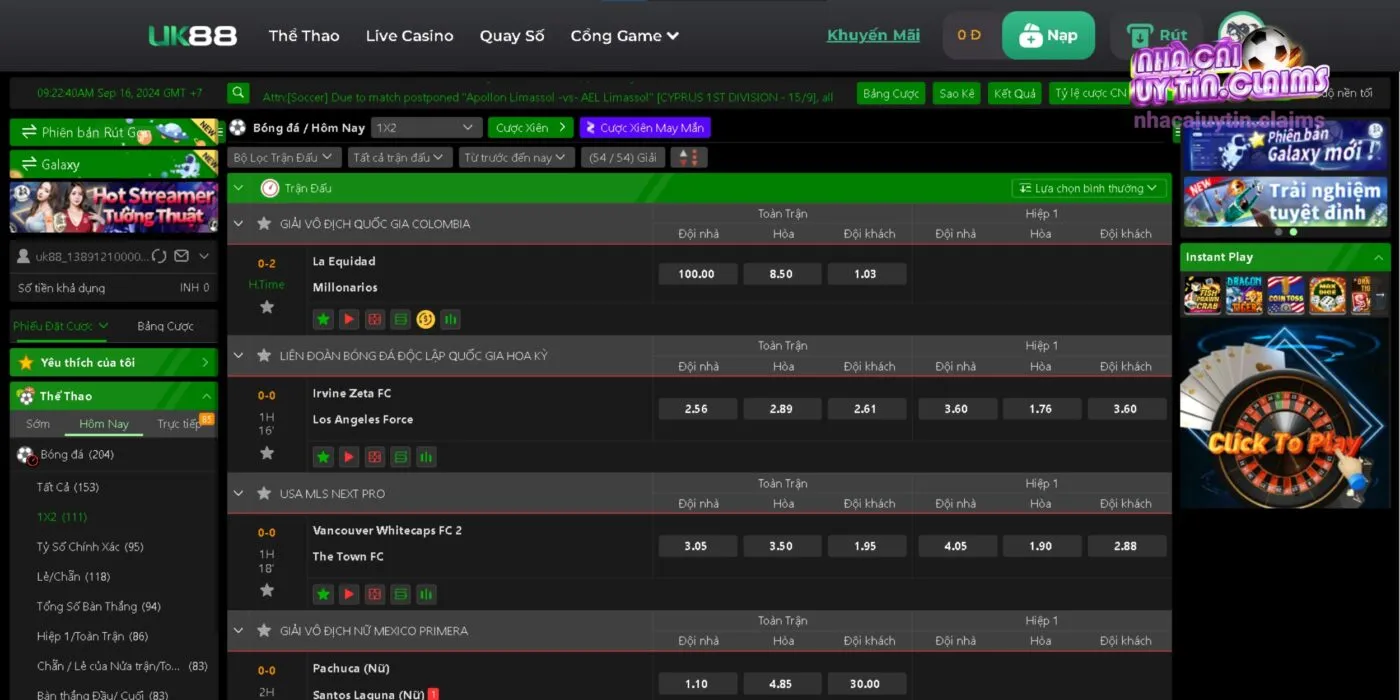Click the refresh balance icon beside username
The image size is (1400, 700).
[x=159, y=256]
